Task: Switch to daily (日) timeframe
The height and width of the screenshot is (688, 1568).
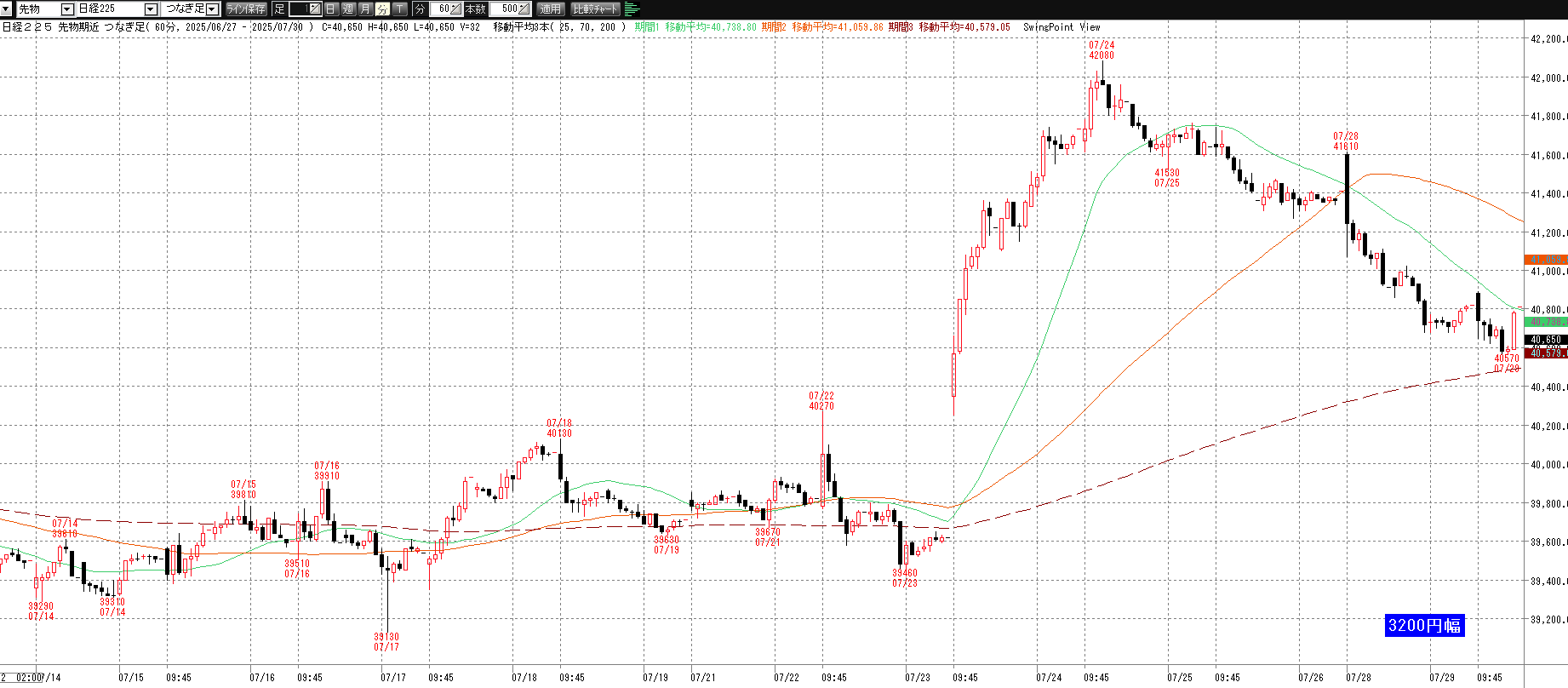Action: (x=331, y=9)
